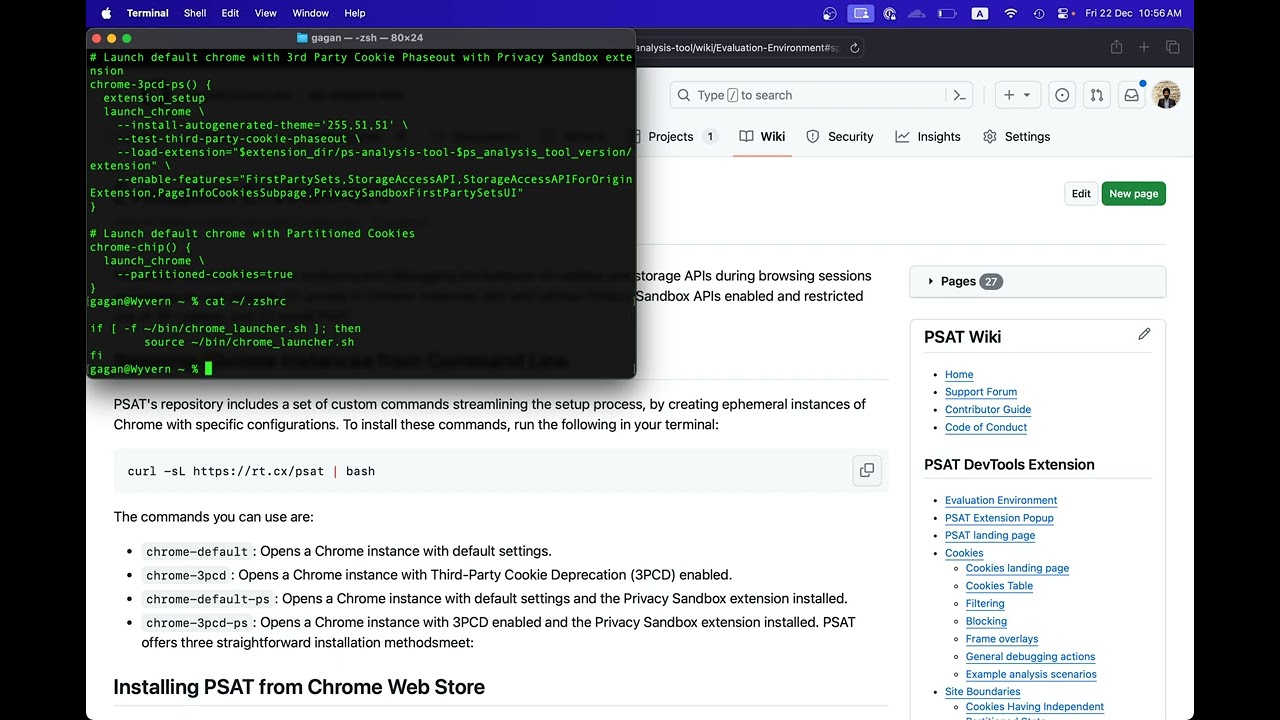This screenshot has height=720, width=1280.
Task: Click the battery status icon
Action: click(x=947, y=13)
